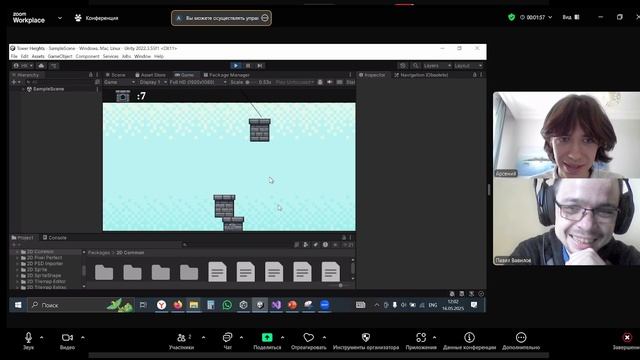Image resolution: width=640 pixels, height=360 pixels.
Task: Open the Unity global search icon
Action: tap(416, 66)
